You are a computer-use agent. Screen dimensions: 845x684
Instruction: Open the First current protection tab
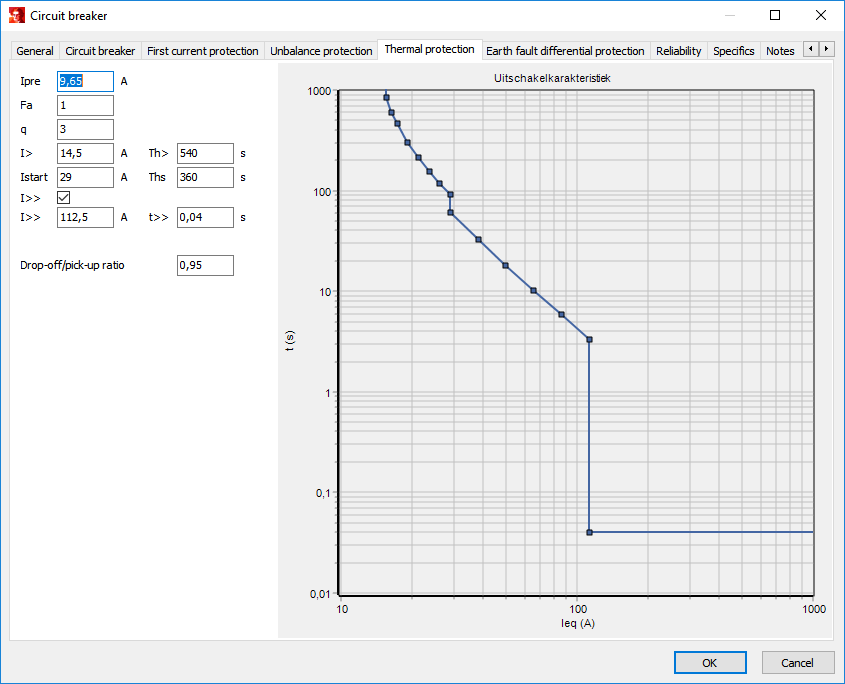click(203, 51)
